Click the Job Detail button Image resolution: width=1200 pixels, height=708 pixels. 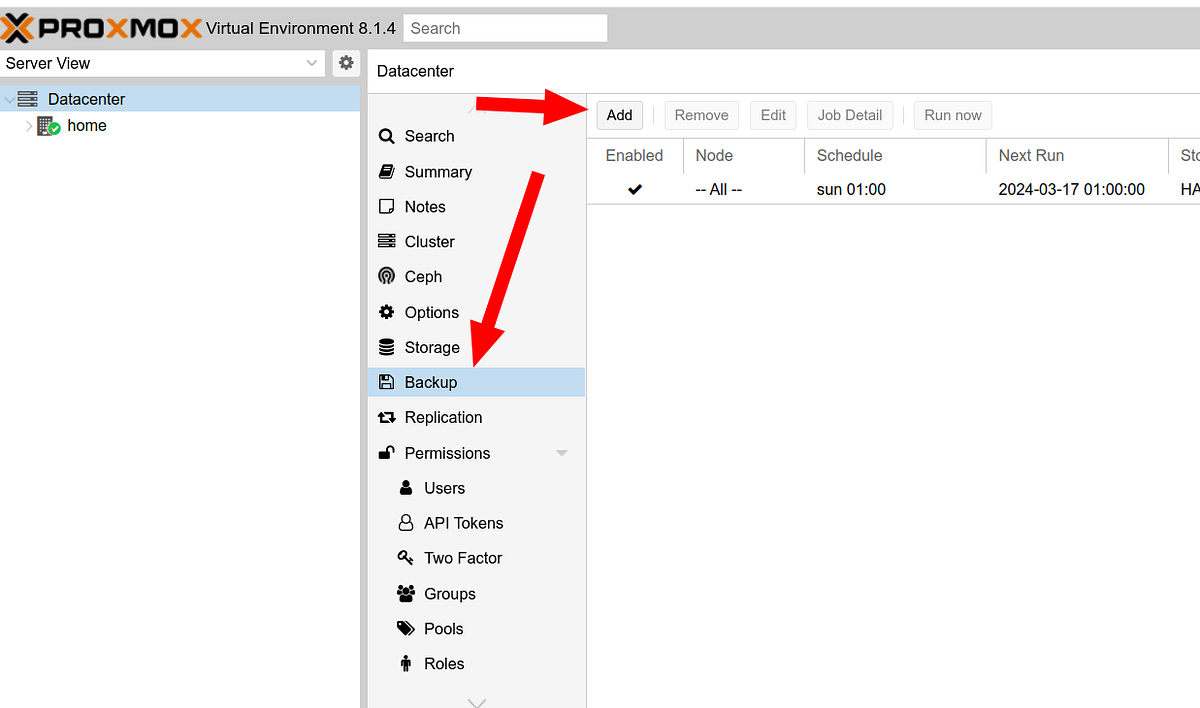click(849, 115)
